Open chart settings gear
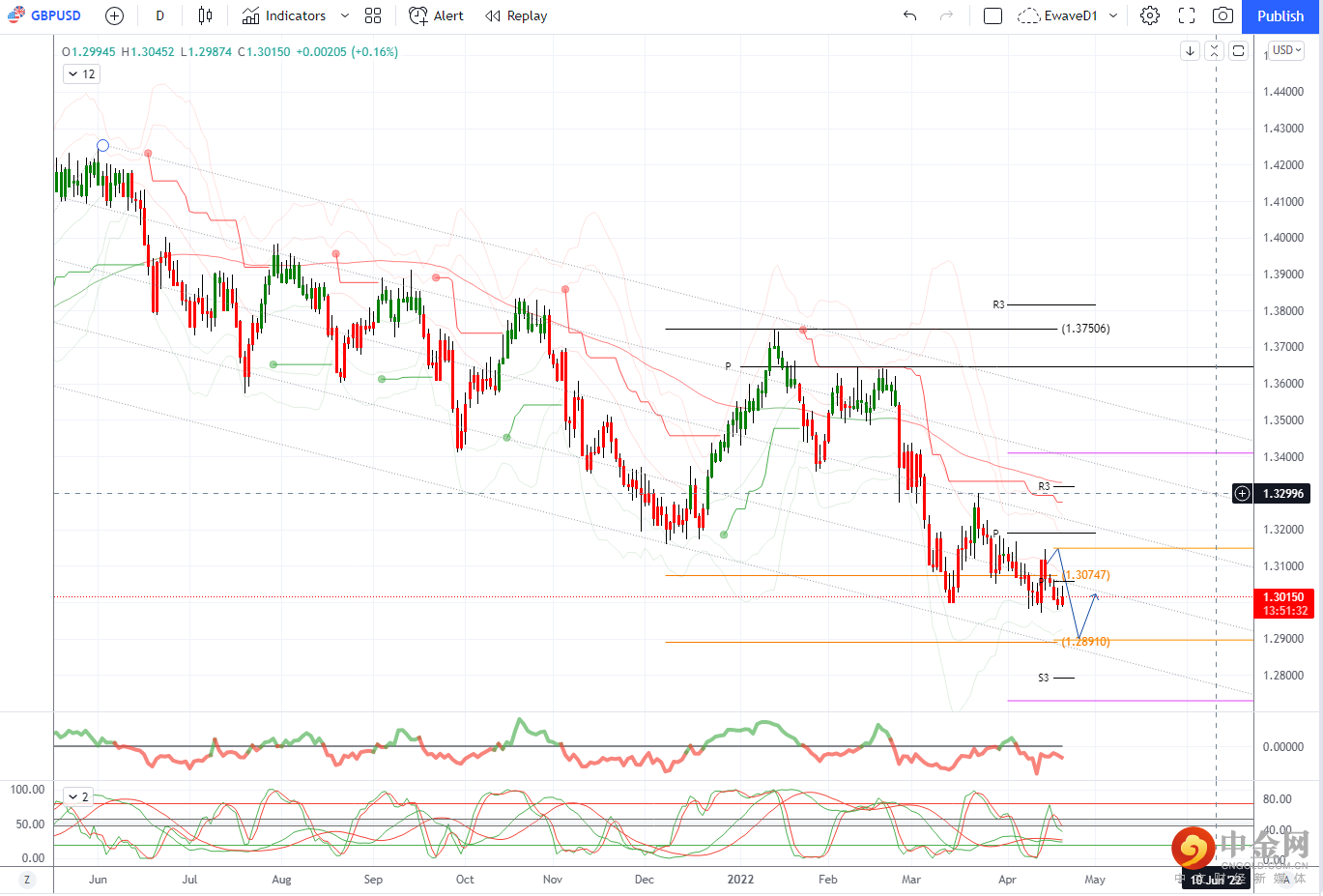This screenshot has height=896, width=1323. pyautogui.click(x=1150, y=15)
